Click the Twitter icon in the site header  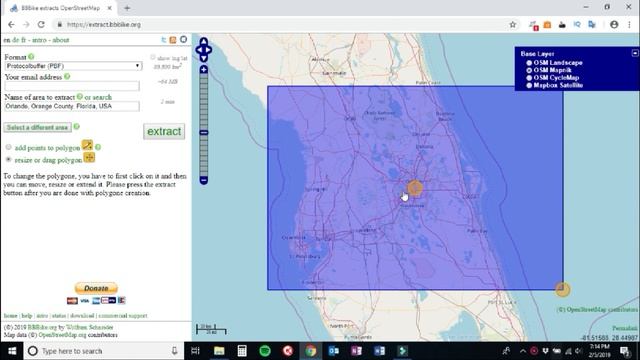[x=164, y=40]
